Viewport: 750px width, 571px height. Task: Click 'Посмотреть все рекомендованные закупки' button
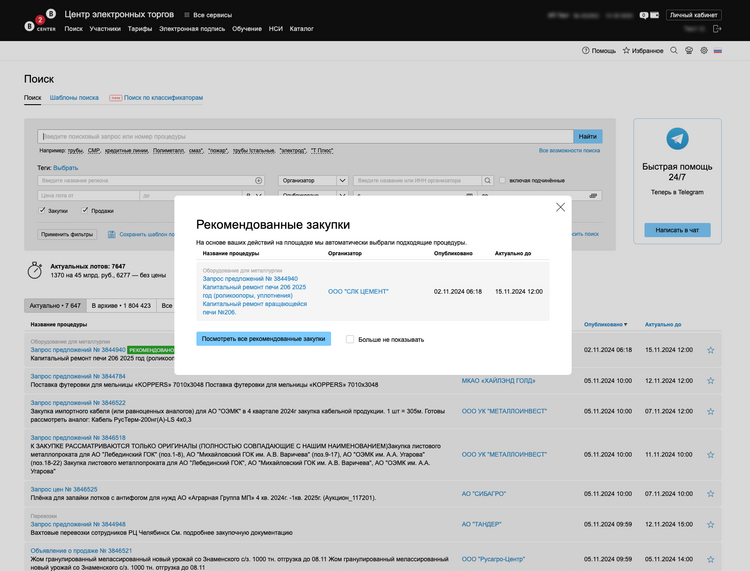click(265, 339)
